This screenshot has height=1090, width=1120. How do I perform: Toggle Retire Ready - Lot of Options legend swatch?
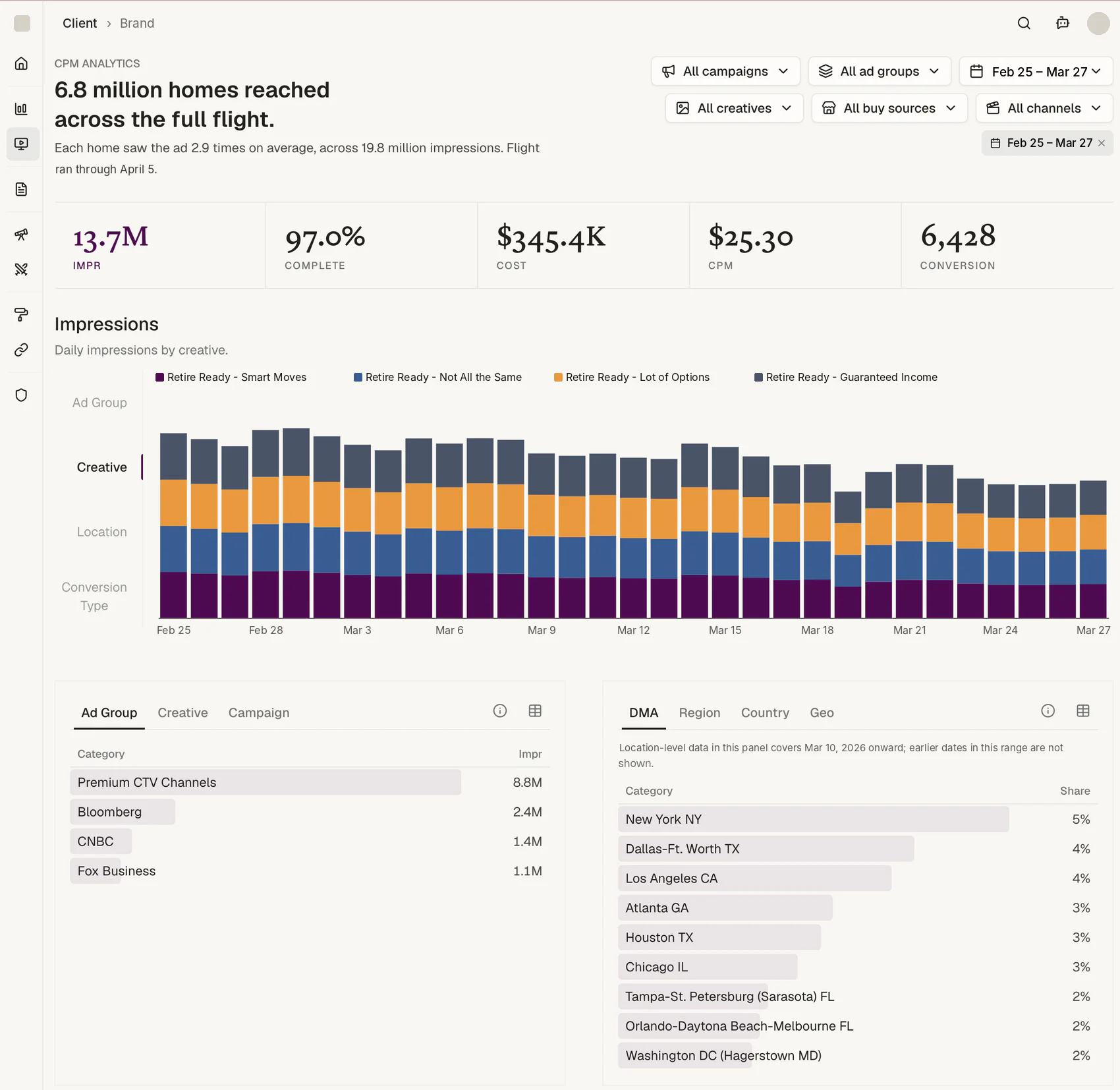(558, 378)
